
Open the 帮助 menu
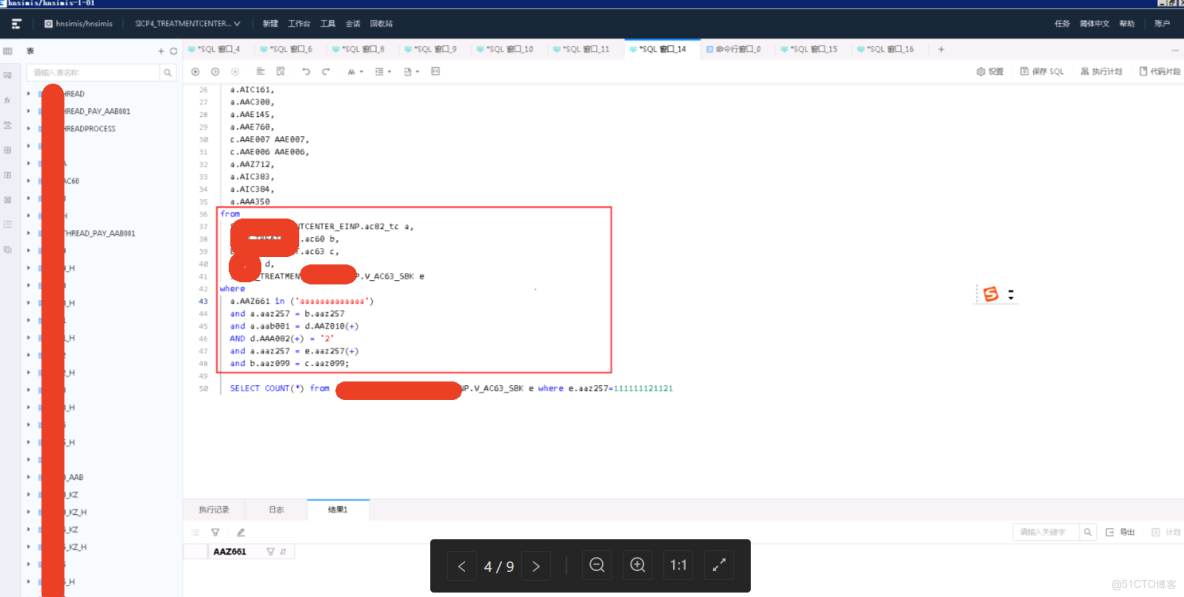click(x=1127, y=23)
